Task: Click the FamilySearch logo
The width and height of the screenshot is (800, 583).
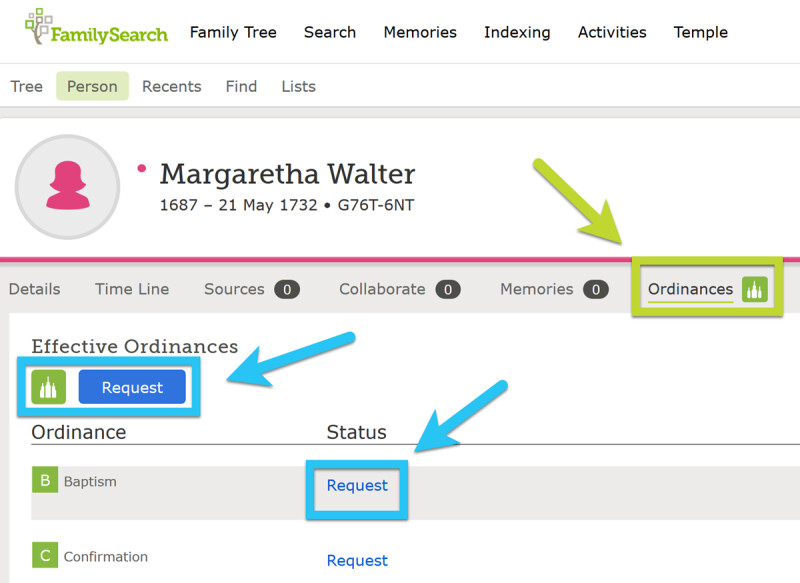Action: pos(96,28)
